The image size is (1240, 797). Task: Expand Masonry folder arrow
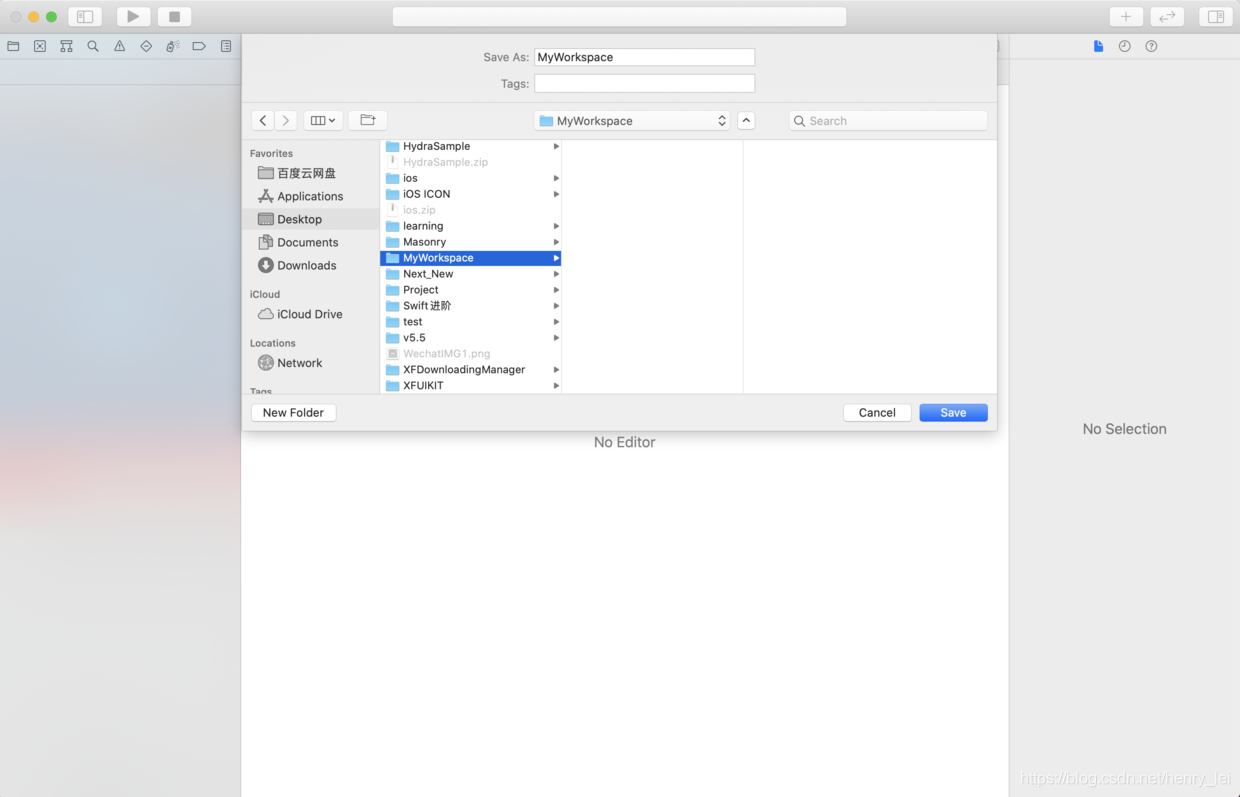[556, 242]
